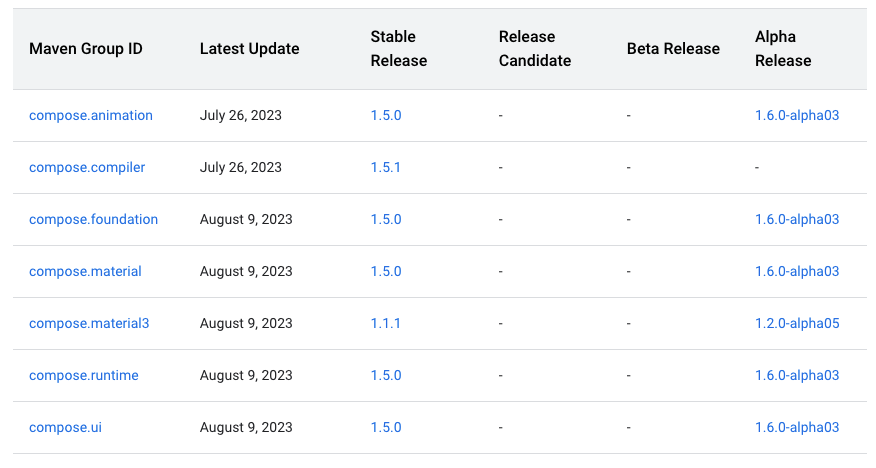This screenshot has width=876, height=468.
Task: Open compose.foundation alpha release 1.6.0-alpha03
Action: click(797, 219)
